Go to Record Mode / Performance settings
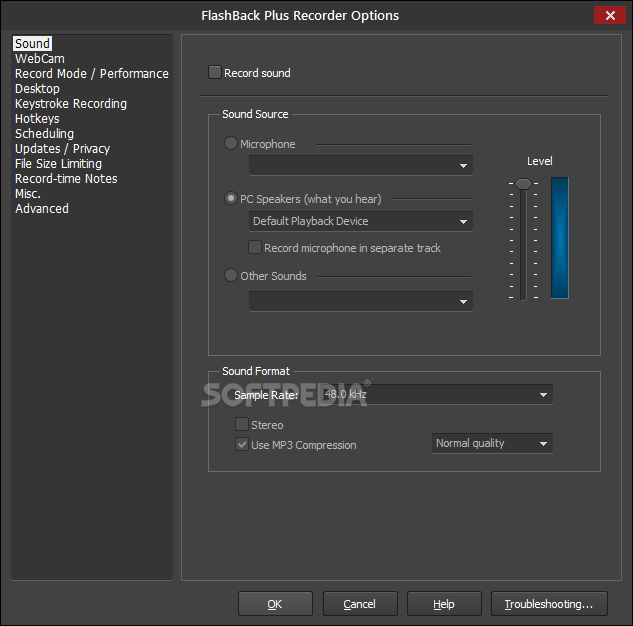The image size is (633, 626). click(x=92, y=73)
